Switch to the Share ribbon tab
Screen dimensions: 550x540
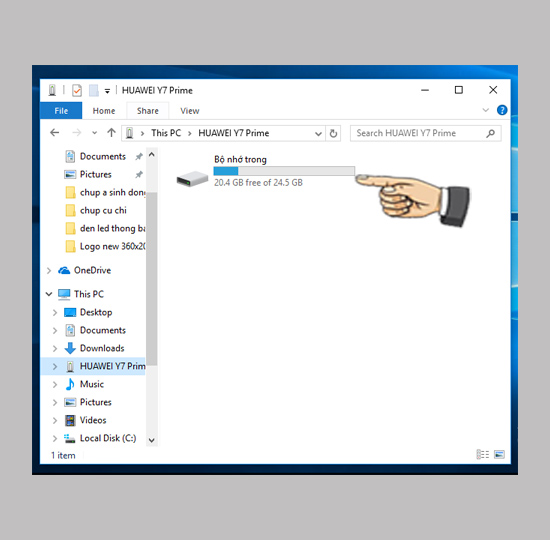click(148, 111)
